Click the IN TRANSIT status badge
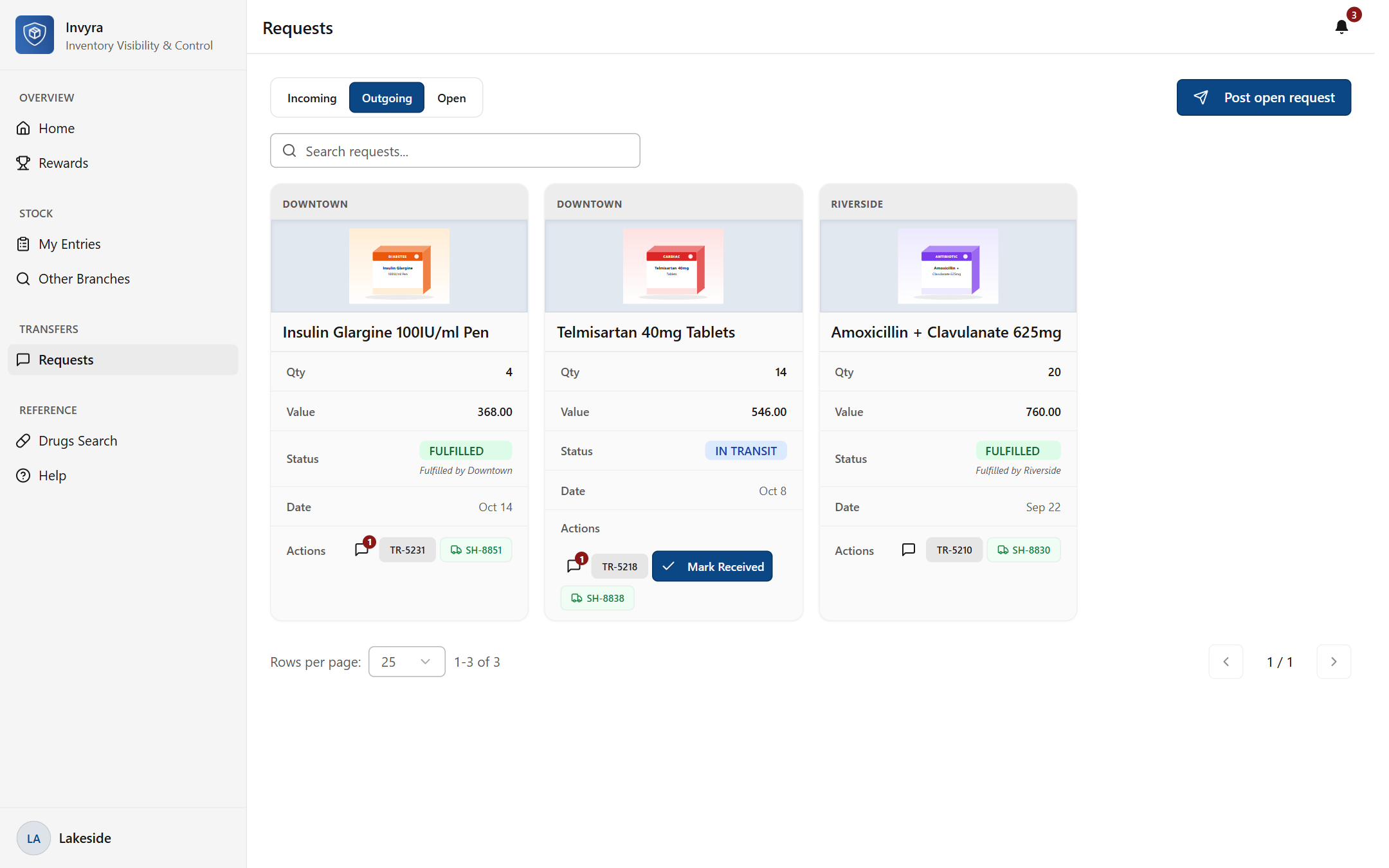1389x868 pixels. pos(746,451)
